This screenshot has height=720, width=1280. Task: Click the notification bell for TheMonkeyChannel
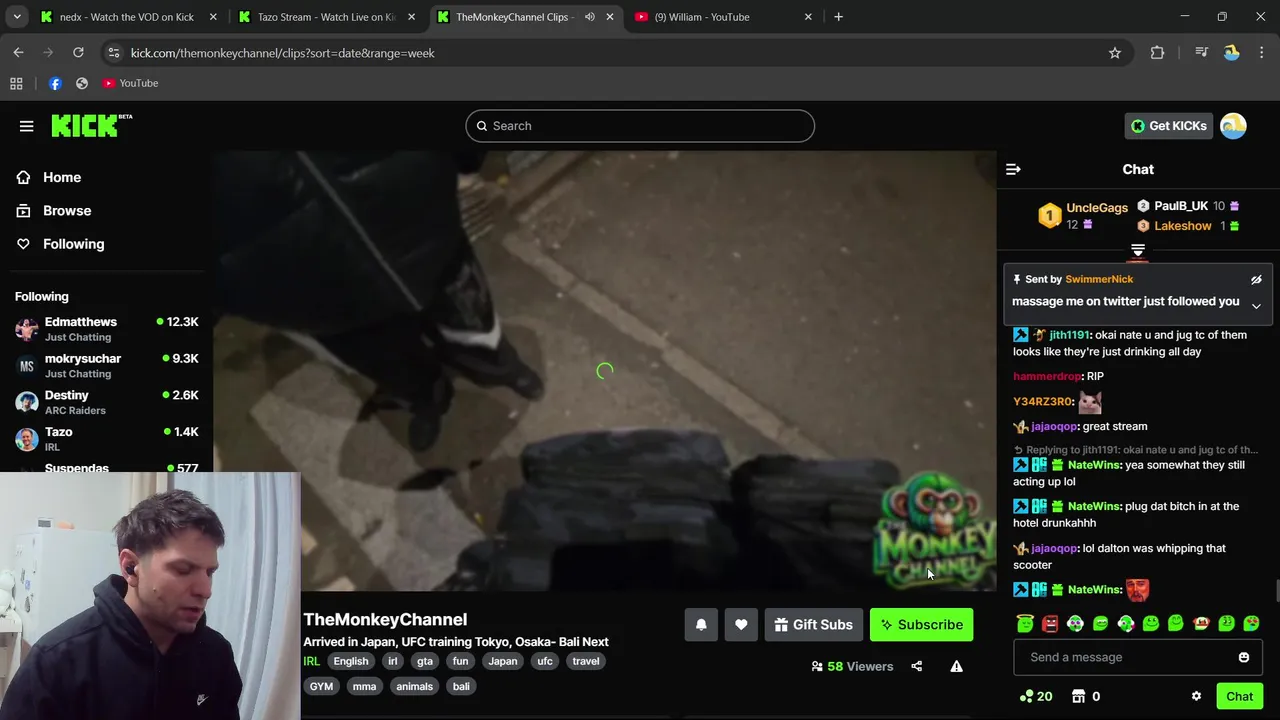tap(701, 625)
